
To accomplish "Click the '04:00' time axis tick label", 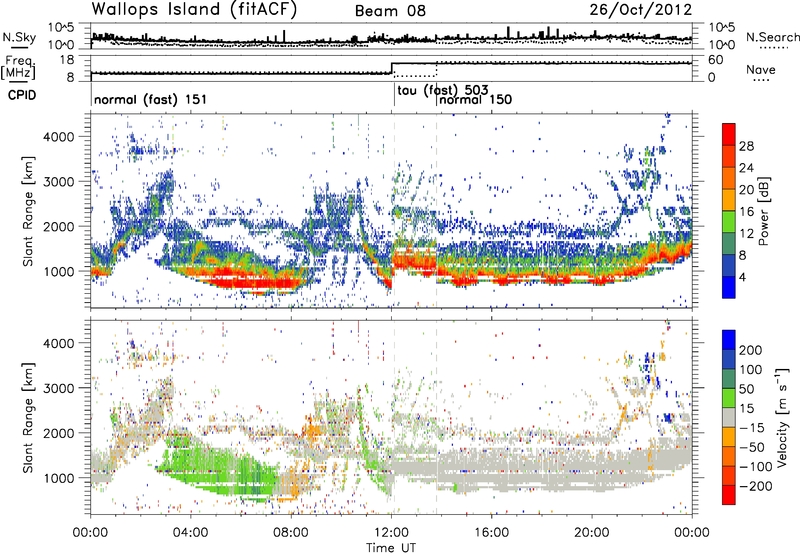I will (x=190, y=533).
